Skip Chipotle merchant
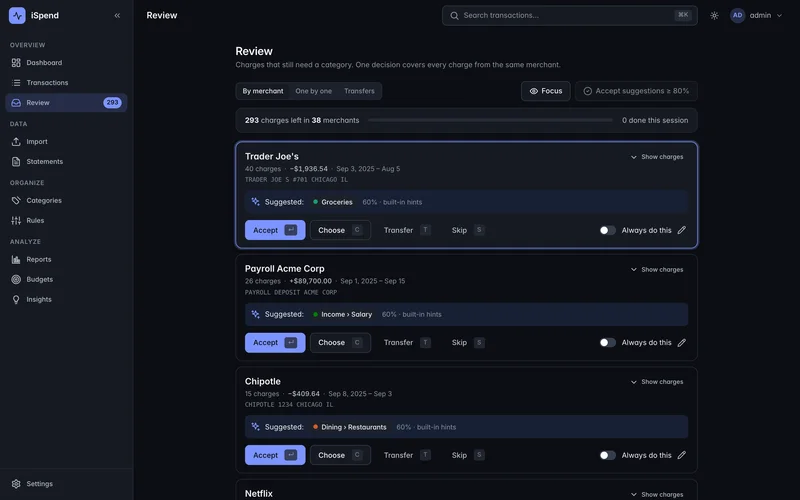Viewport: 800px width, 500px height. pos(467,455)
